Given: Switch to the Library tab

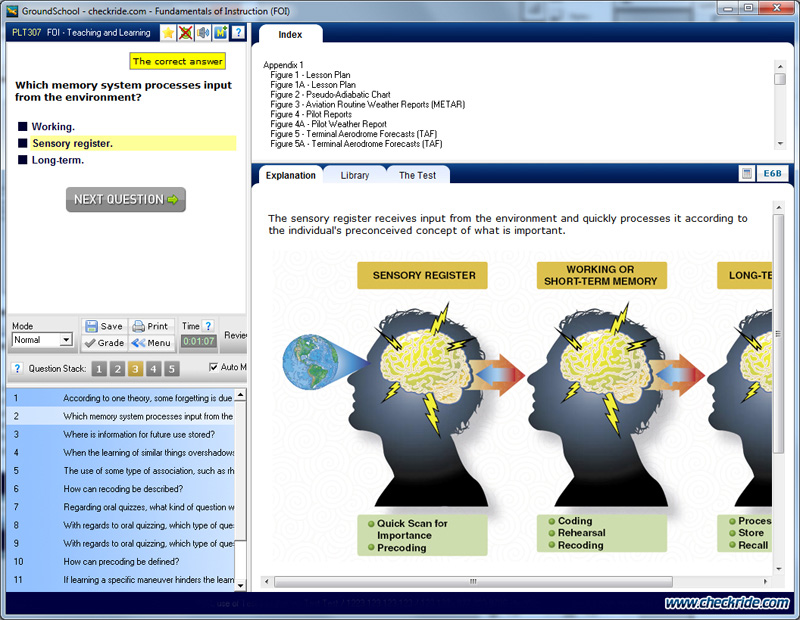Looking at the screenshot, I should (354, 175).
